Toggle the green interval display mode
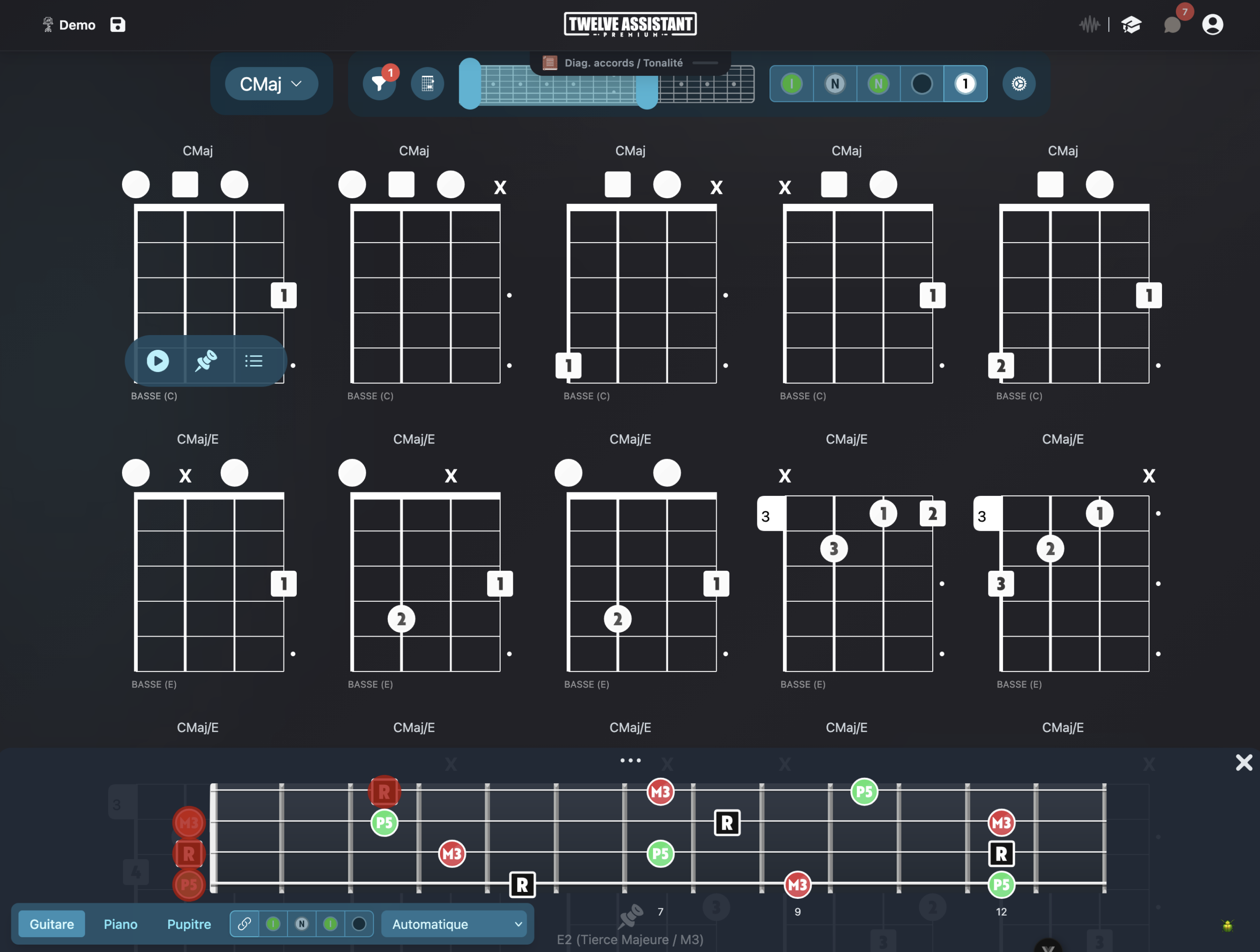 tap(791, 84)
